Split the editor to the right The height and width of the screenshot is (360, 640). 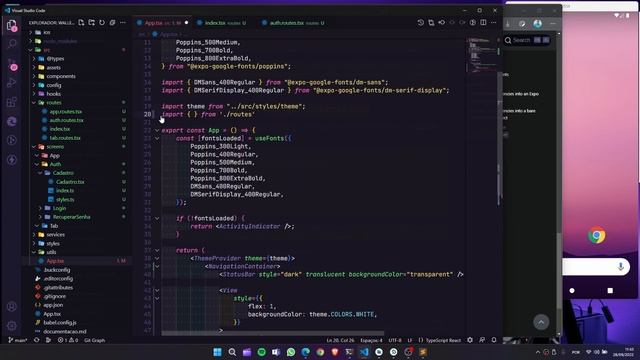click(x=483, y=23)
